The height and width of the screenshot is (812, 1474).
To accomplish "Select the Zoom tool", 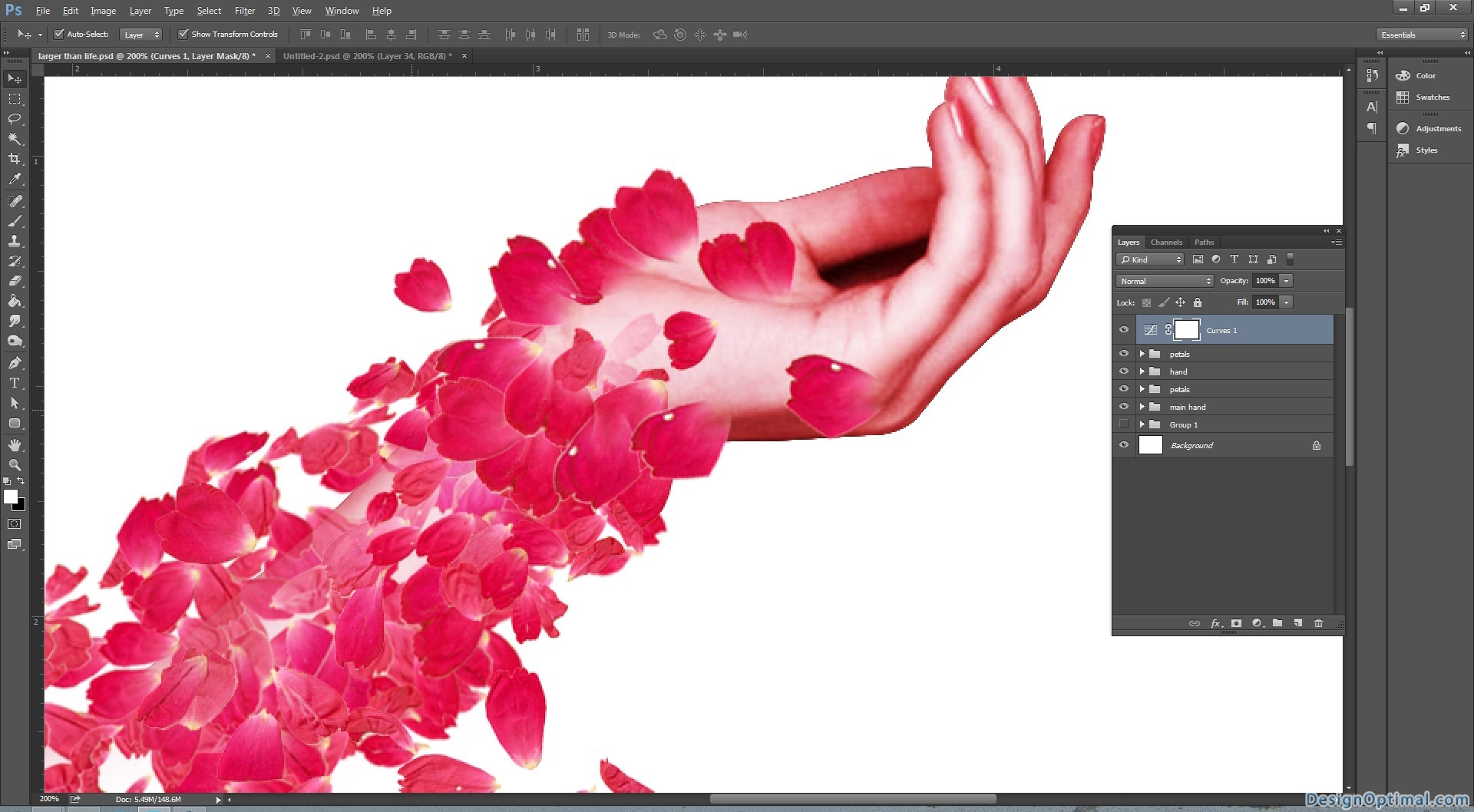I will (15, 465).
